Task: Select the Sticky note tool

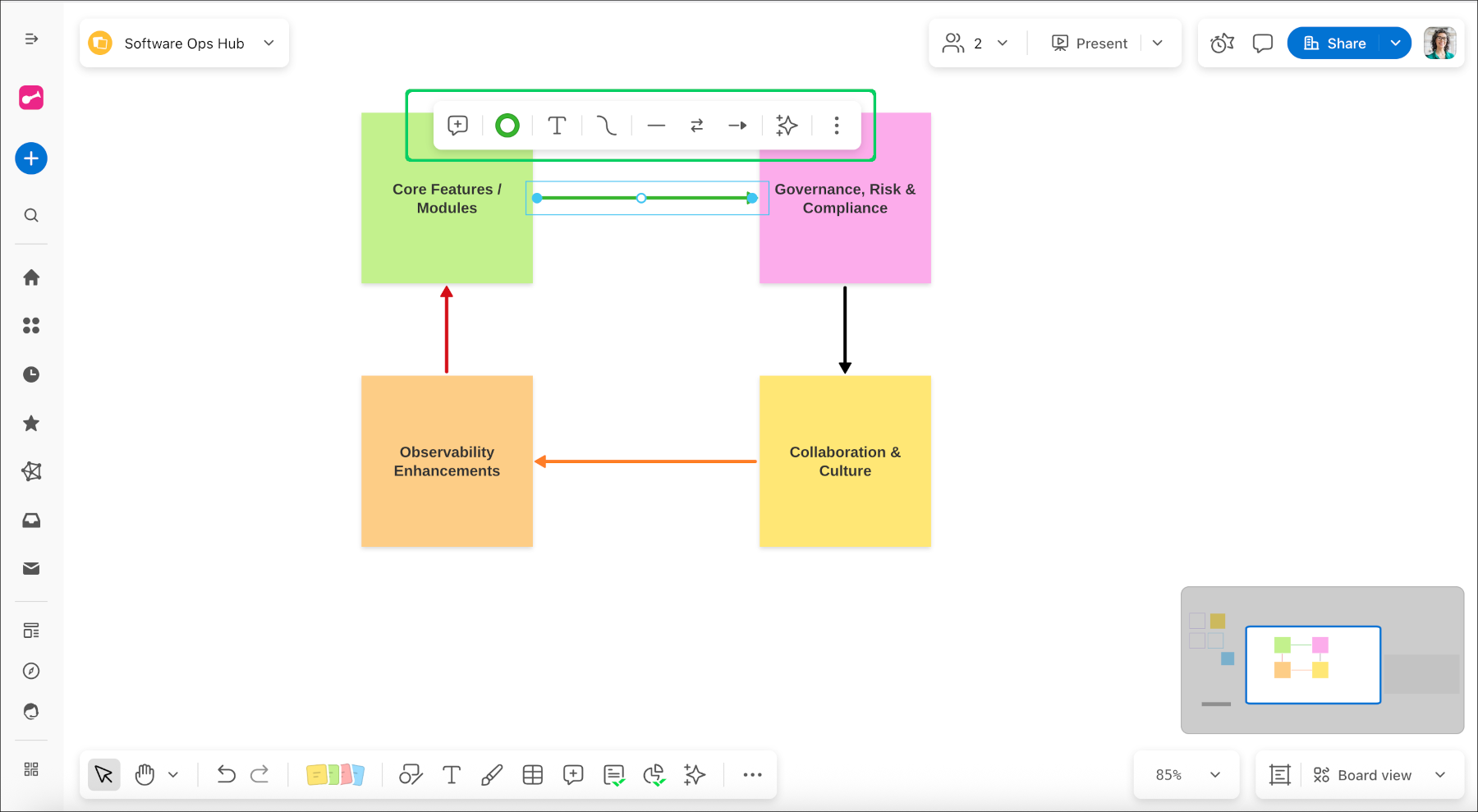Action: tap(336, 774)
